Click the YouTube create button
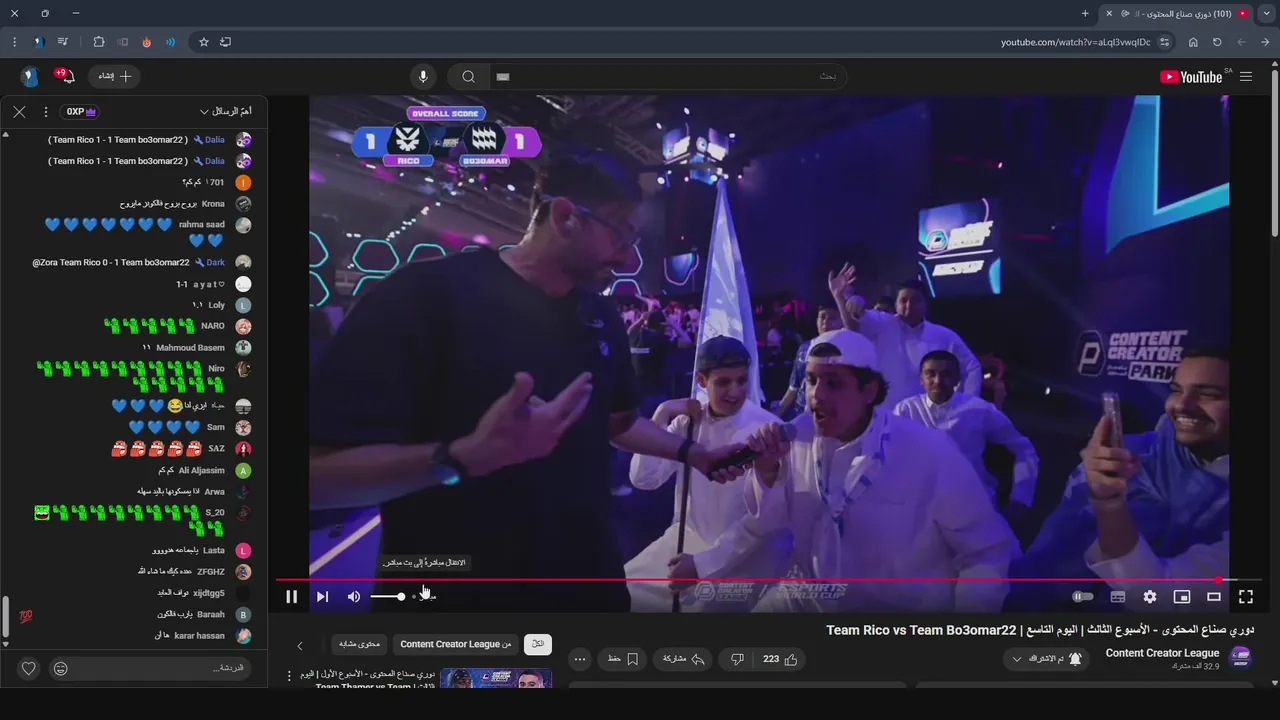 pyautogui.click(x=115, y=76)
